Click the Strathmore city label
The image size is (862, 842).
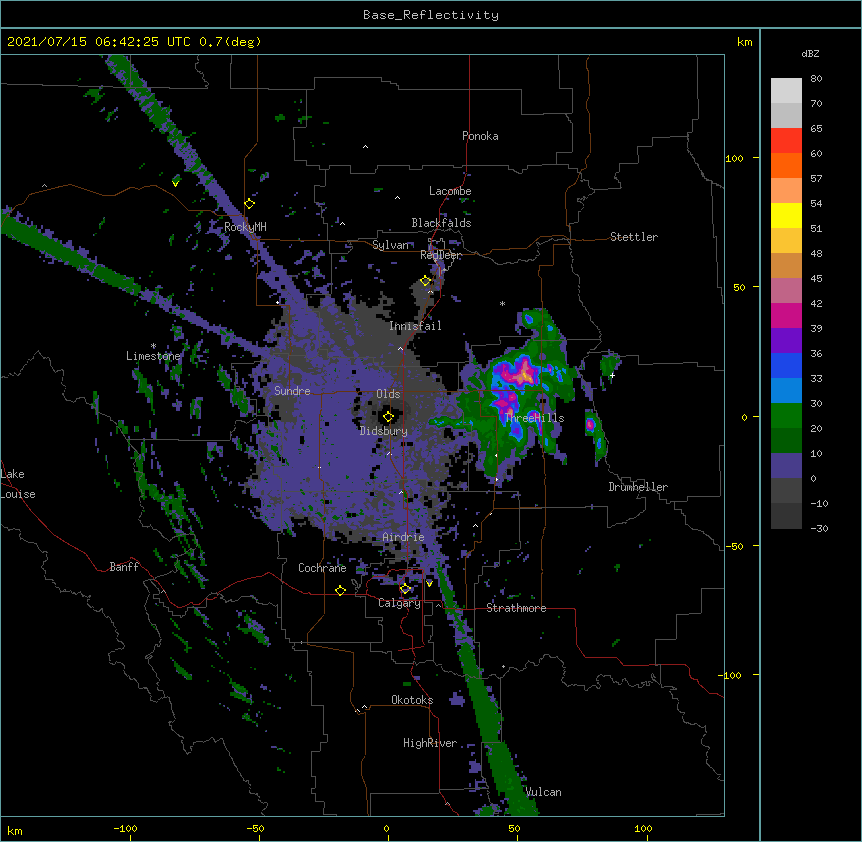pyautogui.click(x=516, y=608)
